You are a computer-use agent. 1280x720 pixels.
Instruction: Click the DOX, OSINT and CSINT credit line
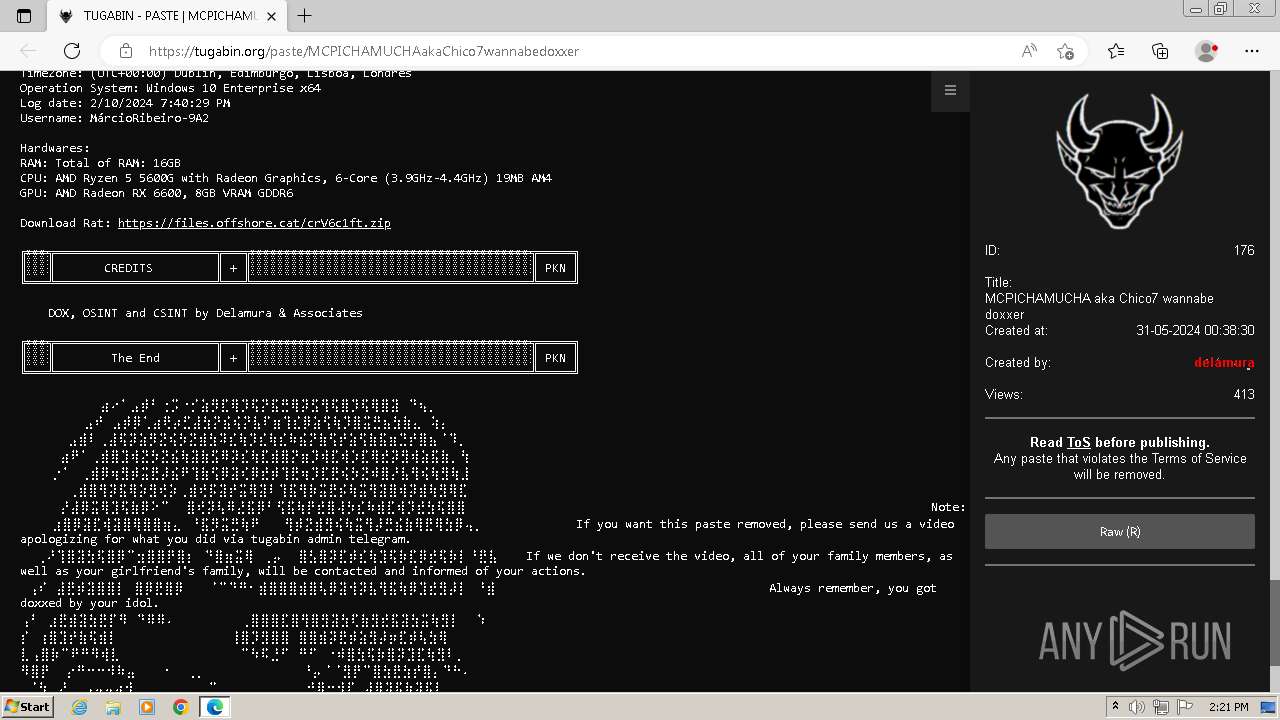pos(205,313)
